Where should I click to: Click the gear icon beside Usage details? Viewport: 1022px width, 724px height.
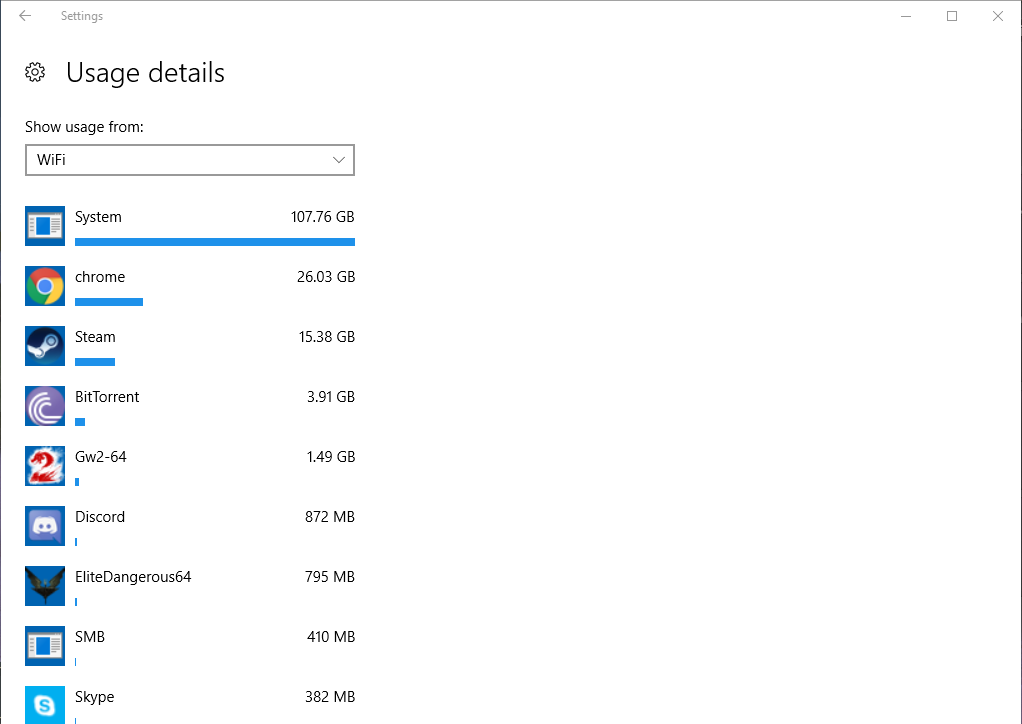(35, 72)
